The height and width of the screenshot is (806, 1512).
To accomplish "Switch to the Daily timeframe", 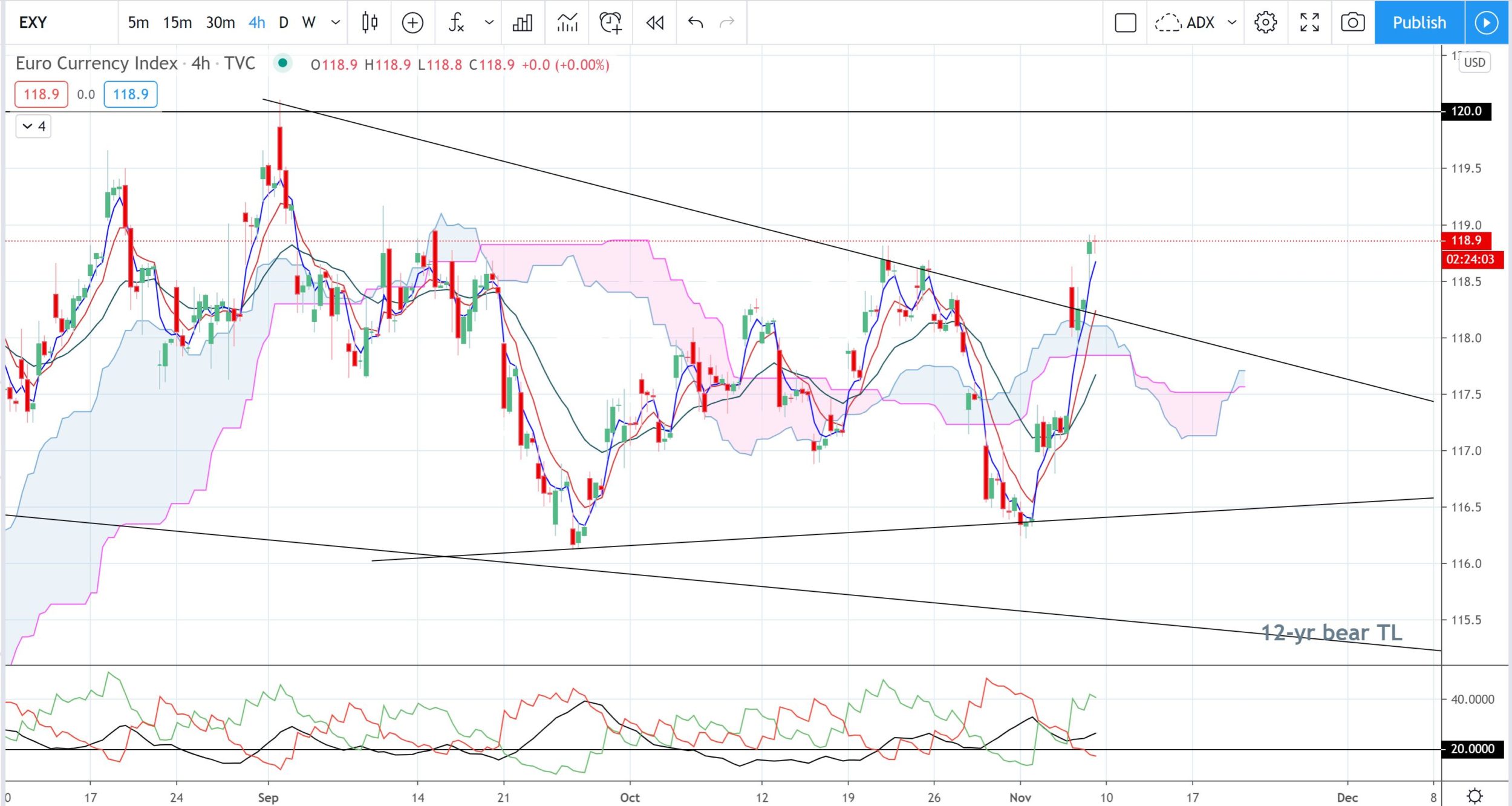I will pos(284,23).
